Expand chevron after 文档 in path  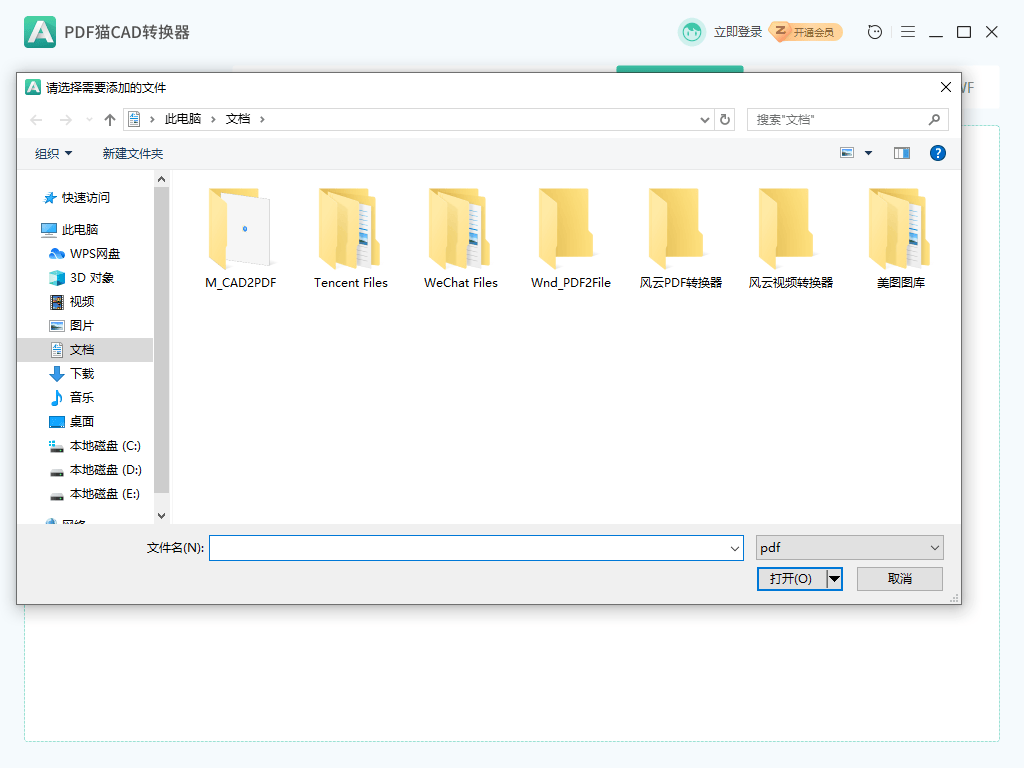[263, 119]
